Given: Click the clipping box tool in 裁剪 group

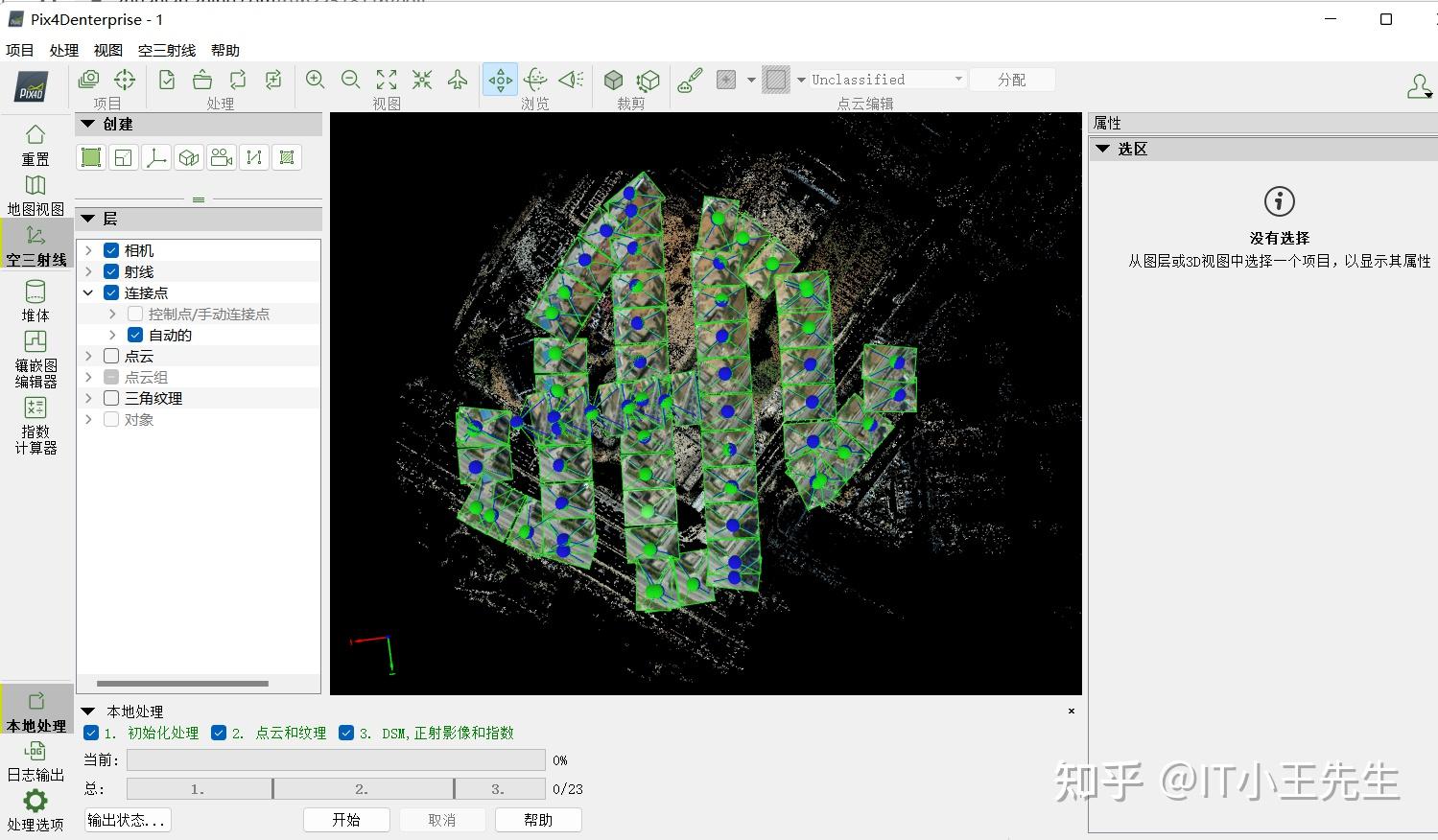Looking at the screenshot, I should [x=612, y=80].
